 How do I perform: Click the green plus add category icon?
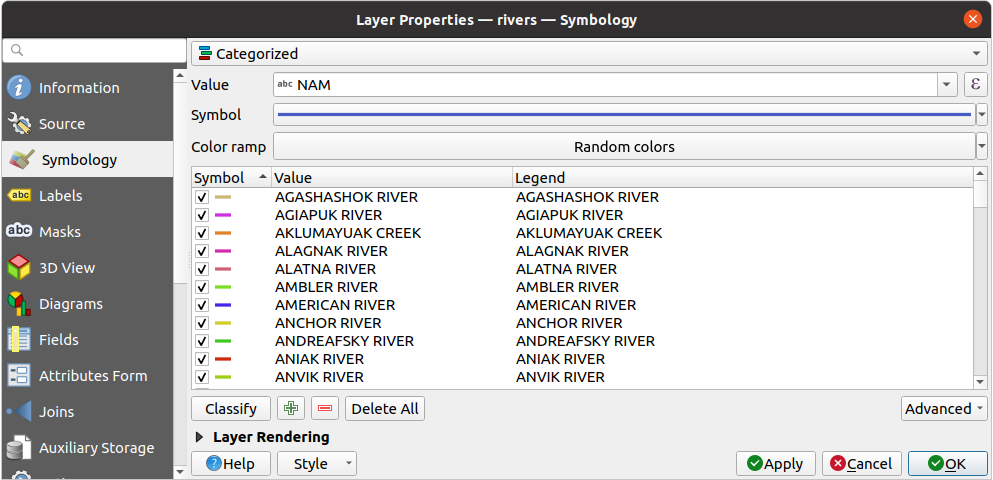[x=291, y=408]
